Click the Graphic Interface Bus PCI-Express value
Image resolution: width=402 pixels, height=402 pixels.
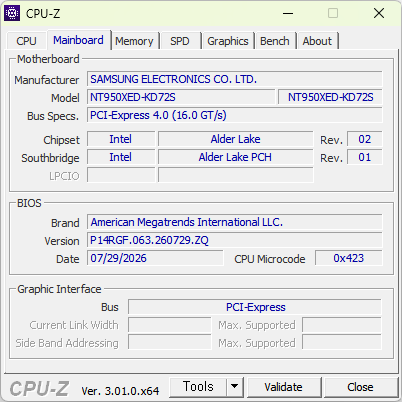pyautogui.click(x=255, y=307)
